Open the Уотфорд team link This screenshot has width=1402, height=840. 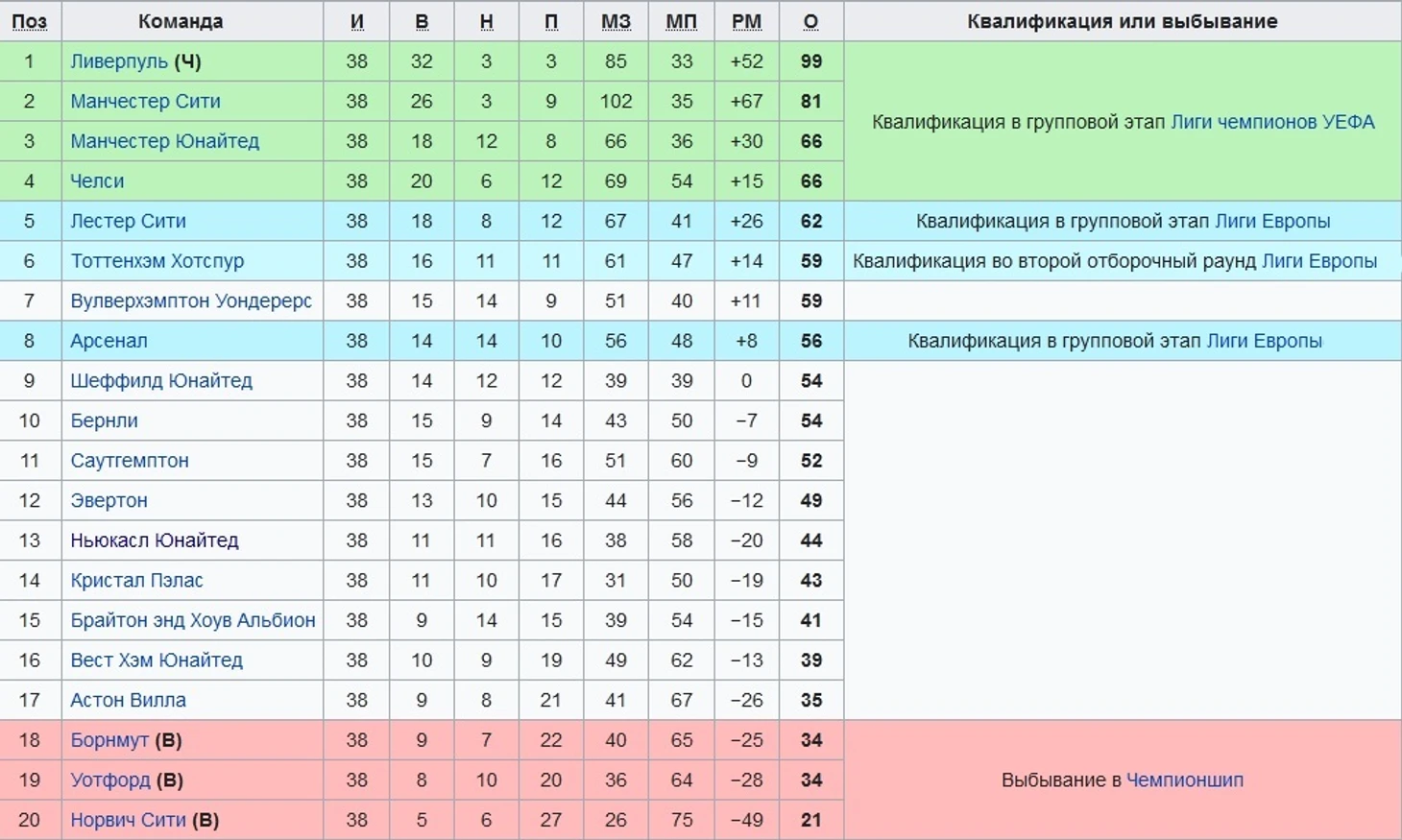pos(110,780)
